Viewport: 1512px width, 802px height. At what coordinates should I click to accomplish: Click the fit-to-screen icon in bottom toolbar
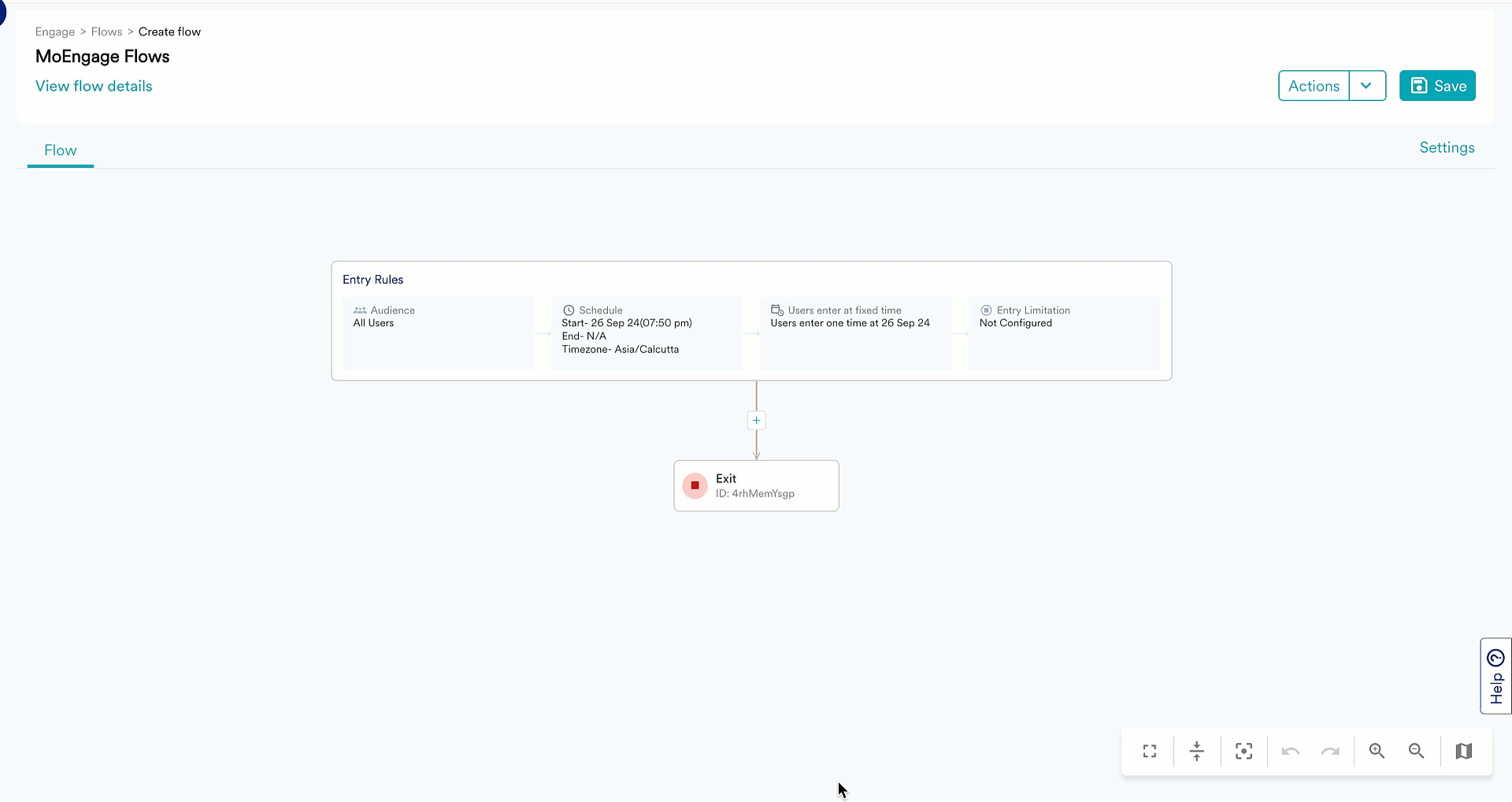coord(1149,751)
